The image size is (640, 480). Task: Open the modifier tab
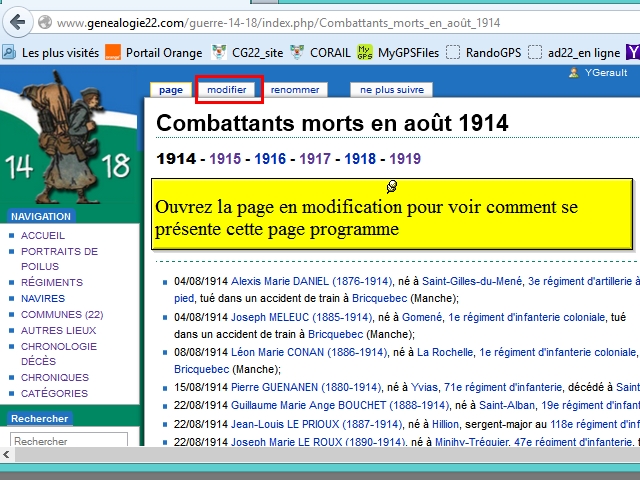[227, 89]
